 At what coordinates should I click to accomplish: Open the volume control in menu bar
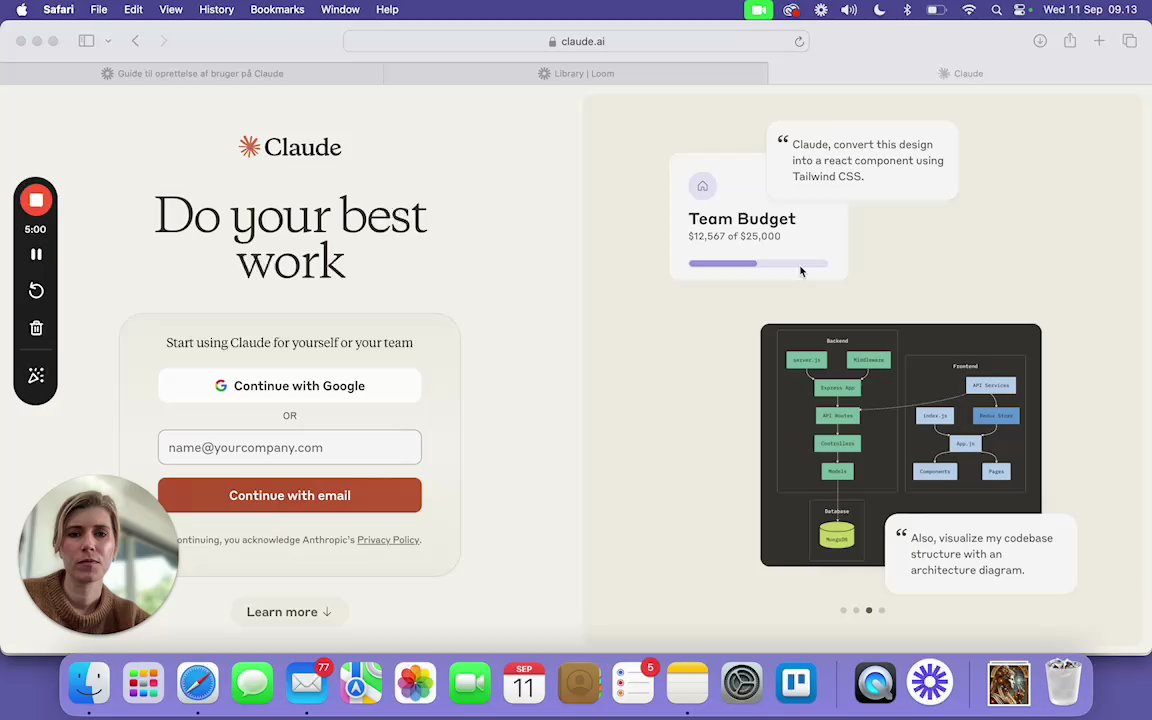coord(849,10)
